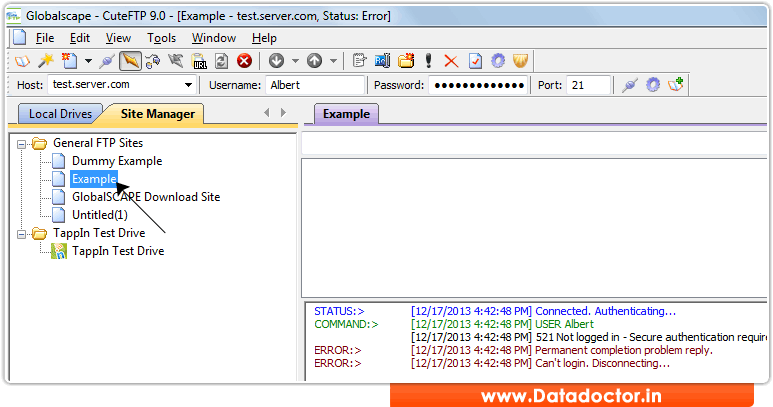
Task: Click the menu bar document icon beside File
Action: coord(20,37)
